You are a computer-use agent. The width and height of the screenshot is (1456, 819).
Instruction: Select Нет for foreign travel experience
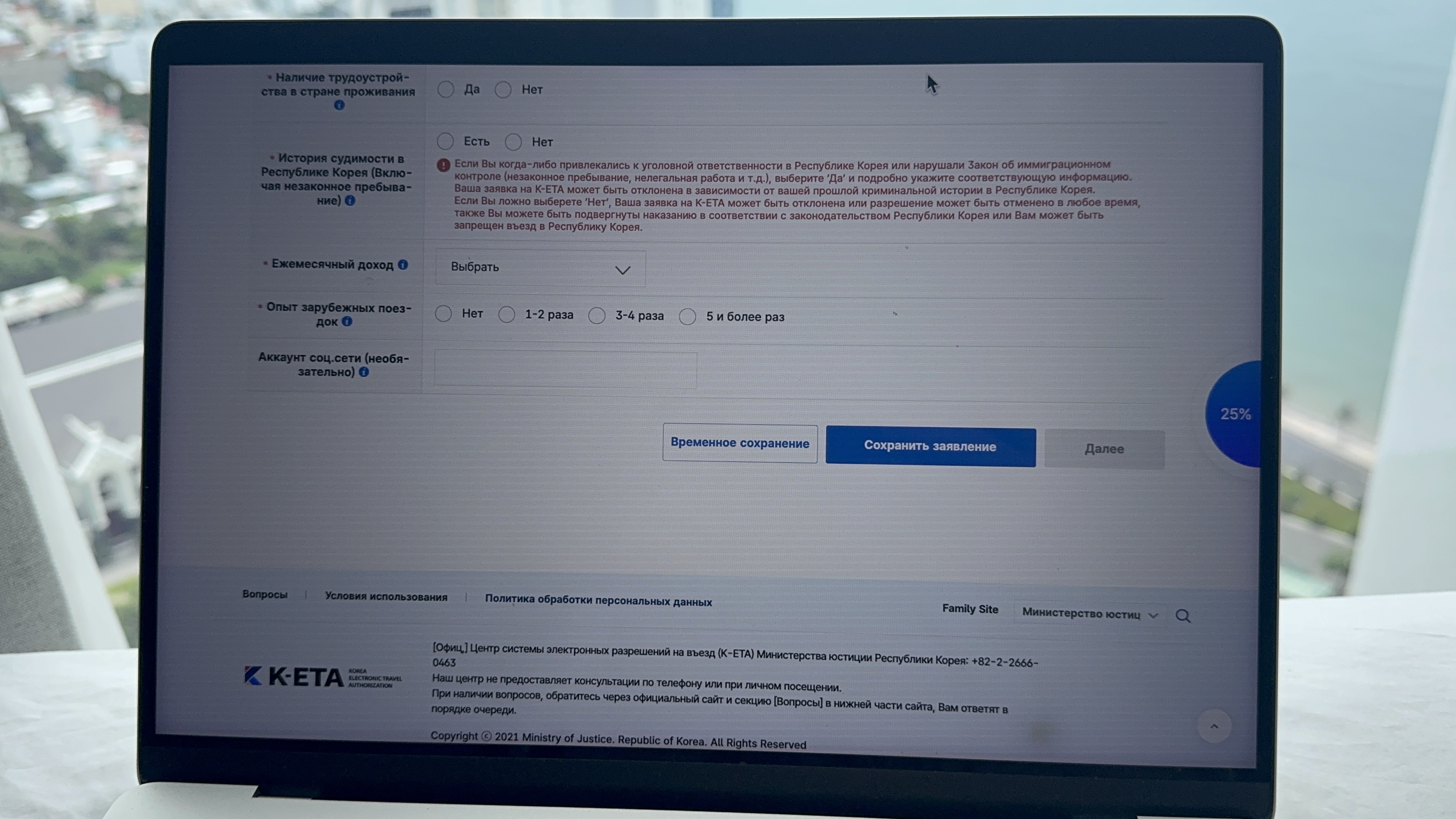[x=444, y=314]
